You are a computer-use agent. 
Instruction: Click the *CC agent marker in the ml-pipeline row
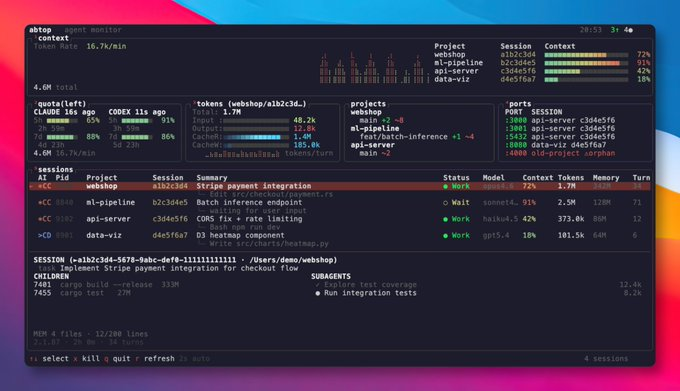pyautogui.click(x=45, y=202)
